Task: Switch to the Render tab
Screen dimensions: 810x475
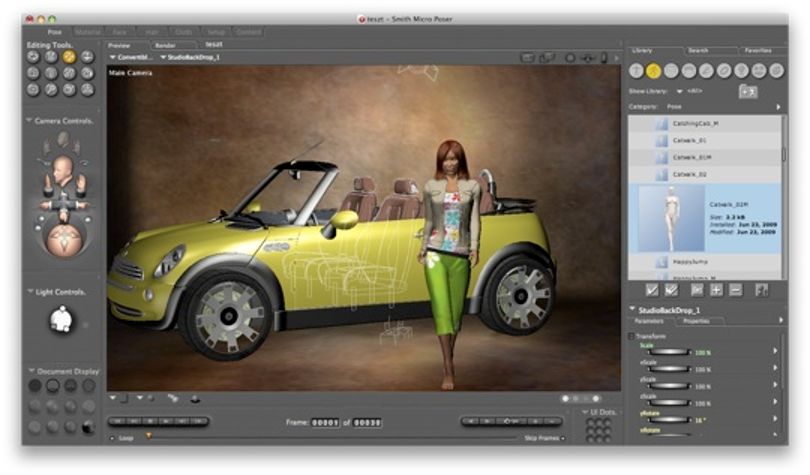Action: [x=165, y=45]
